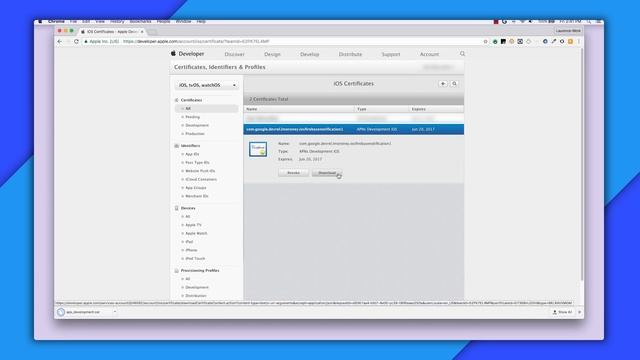Click the certificate thumbnail image

258,149
